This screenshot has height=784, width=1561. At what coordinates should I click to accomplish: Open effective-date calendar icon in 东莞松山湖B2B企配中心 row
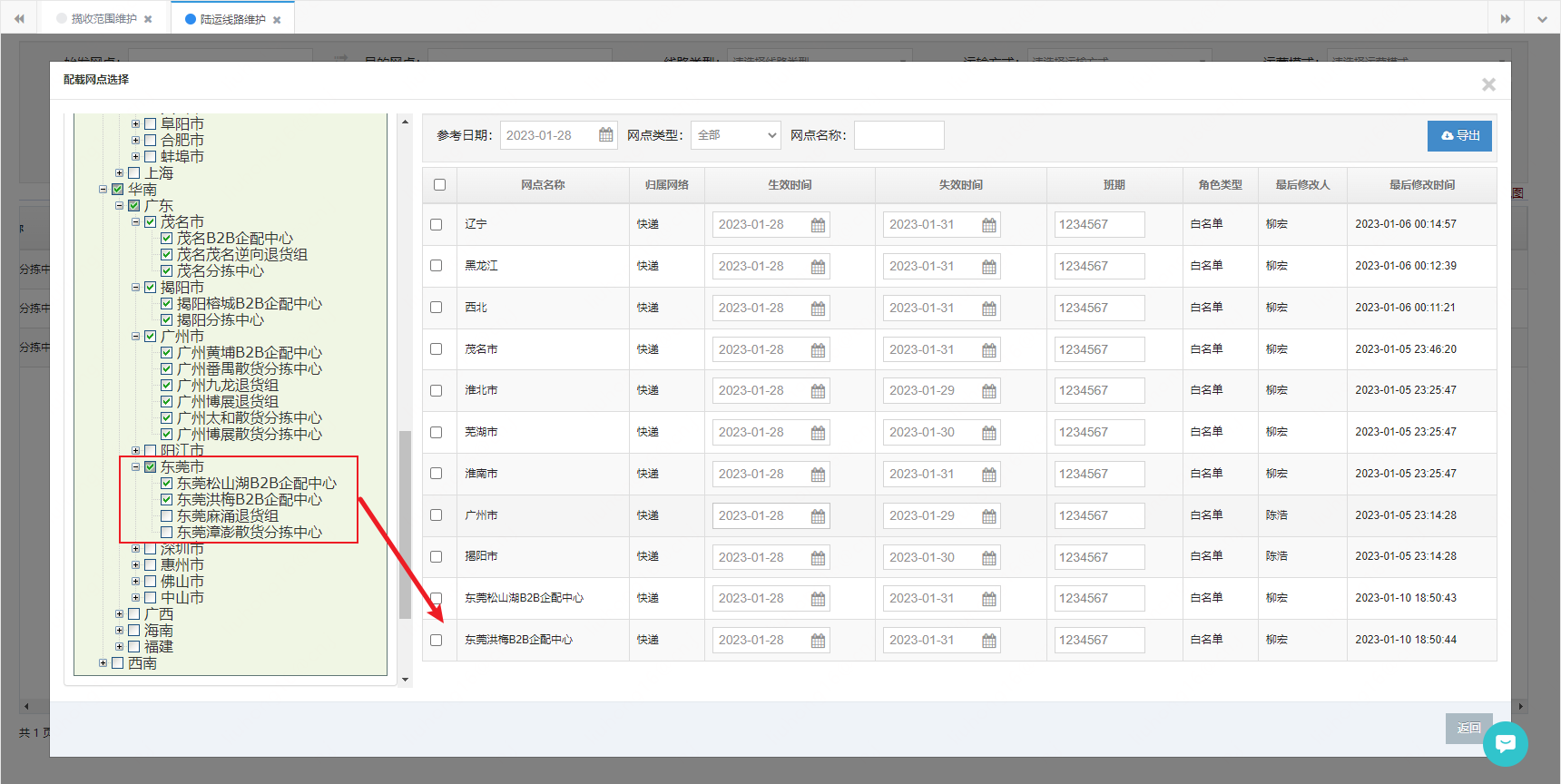point(818,599)
